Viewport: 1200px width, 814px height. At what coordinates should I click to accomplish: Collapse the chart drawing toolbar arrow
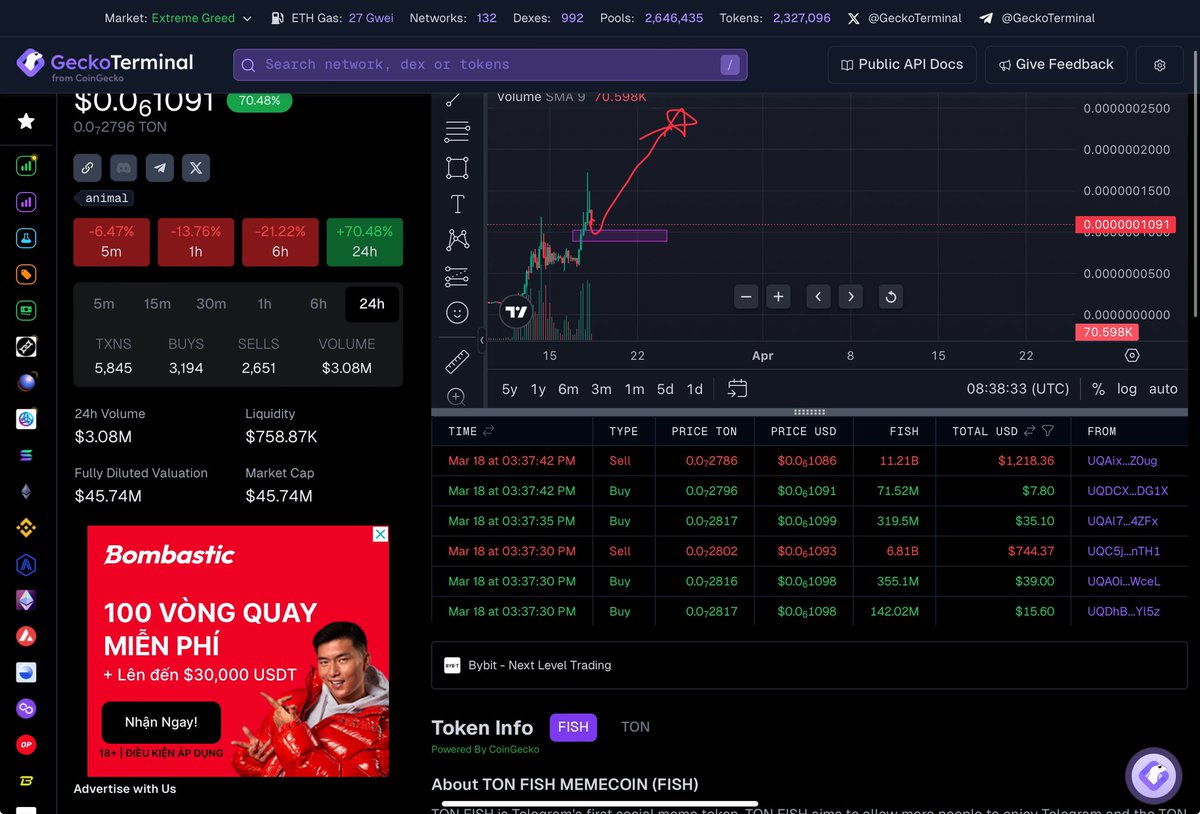[482, 340]
